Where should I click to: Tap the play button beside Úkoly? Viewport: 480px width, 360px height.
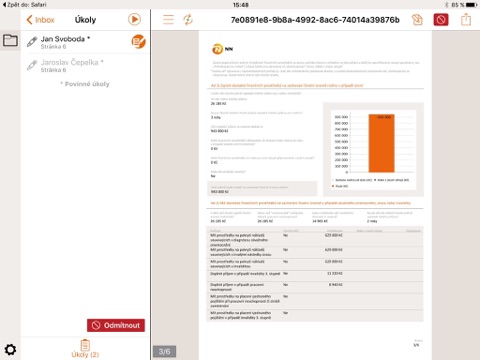point(134,19)
